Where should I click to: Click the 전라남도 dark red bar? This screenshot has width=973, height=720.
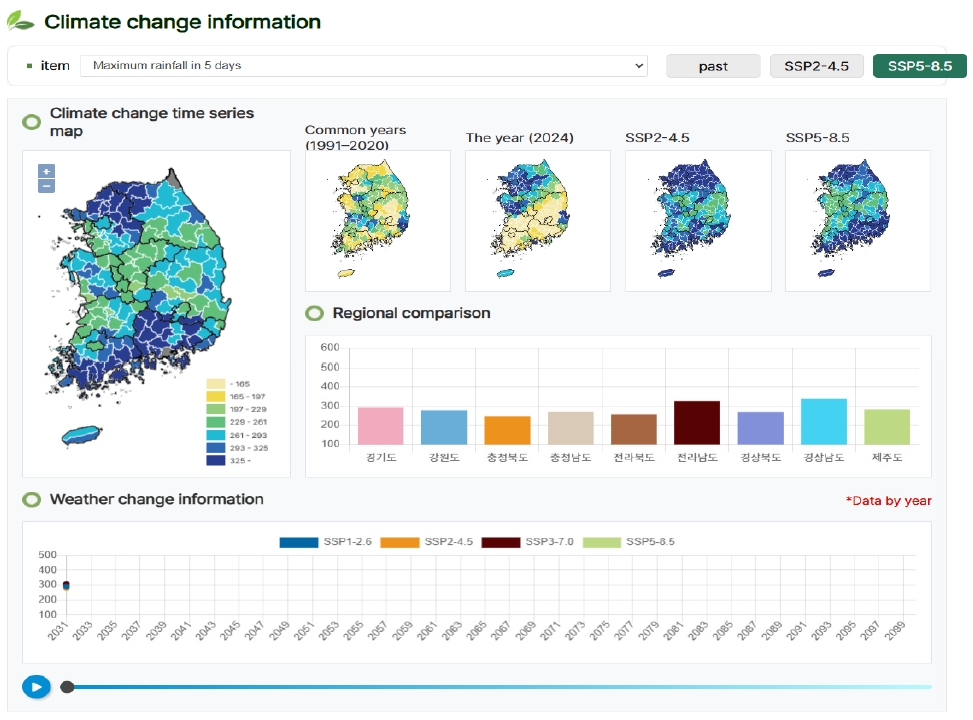pos(697,423)
